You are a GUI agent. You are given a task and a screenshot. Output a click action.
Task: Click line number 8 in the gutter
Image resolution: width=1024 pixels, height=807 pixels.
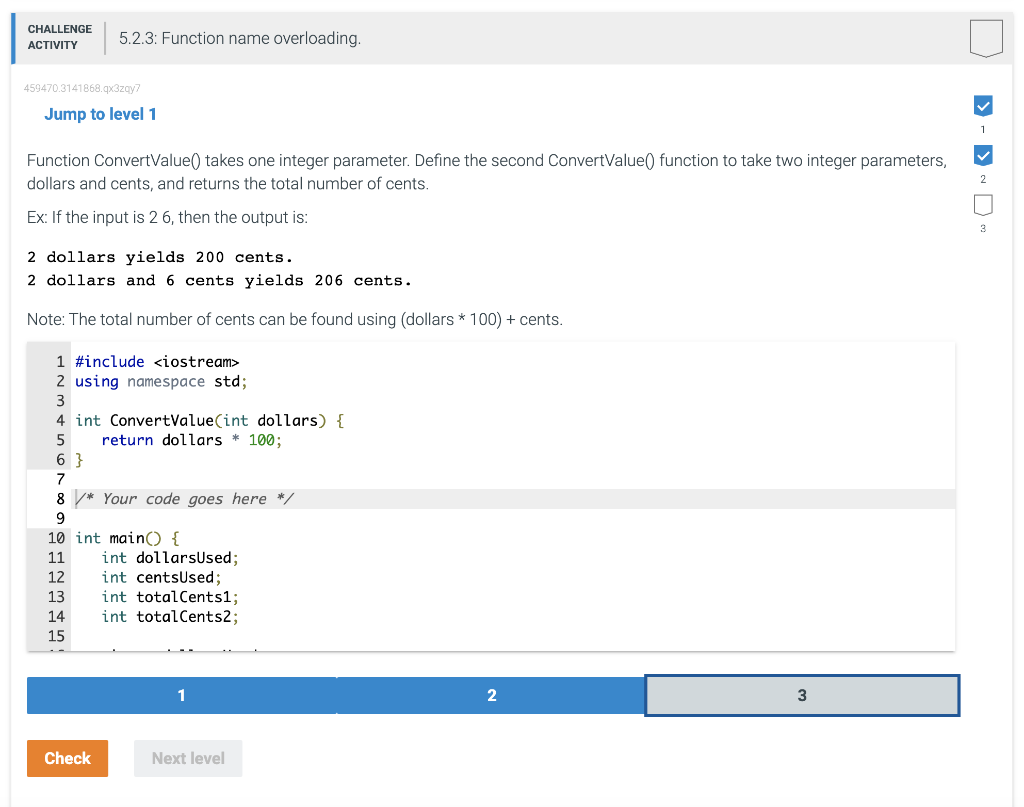[x=60, y=498]
